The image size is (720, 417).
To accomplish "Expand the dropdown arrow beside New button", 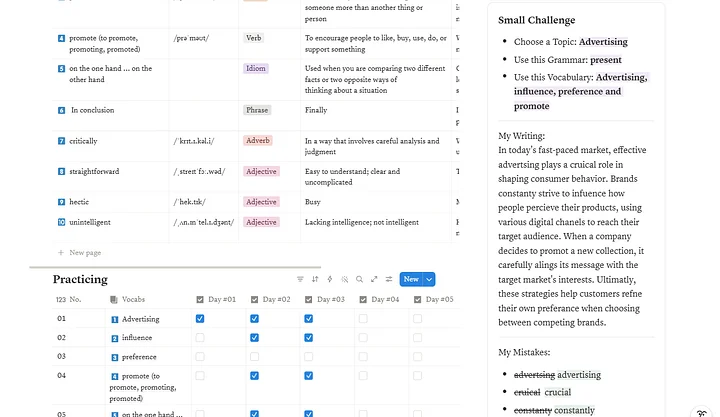I will tap(429, 279).
